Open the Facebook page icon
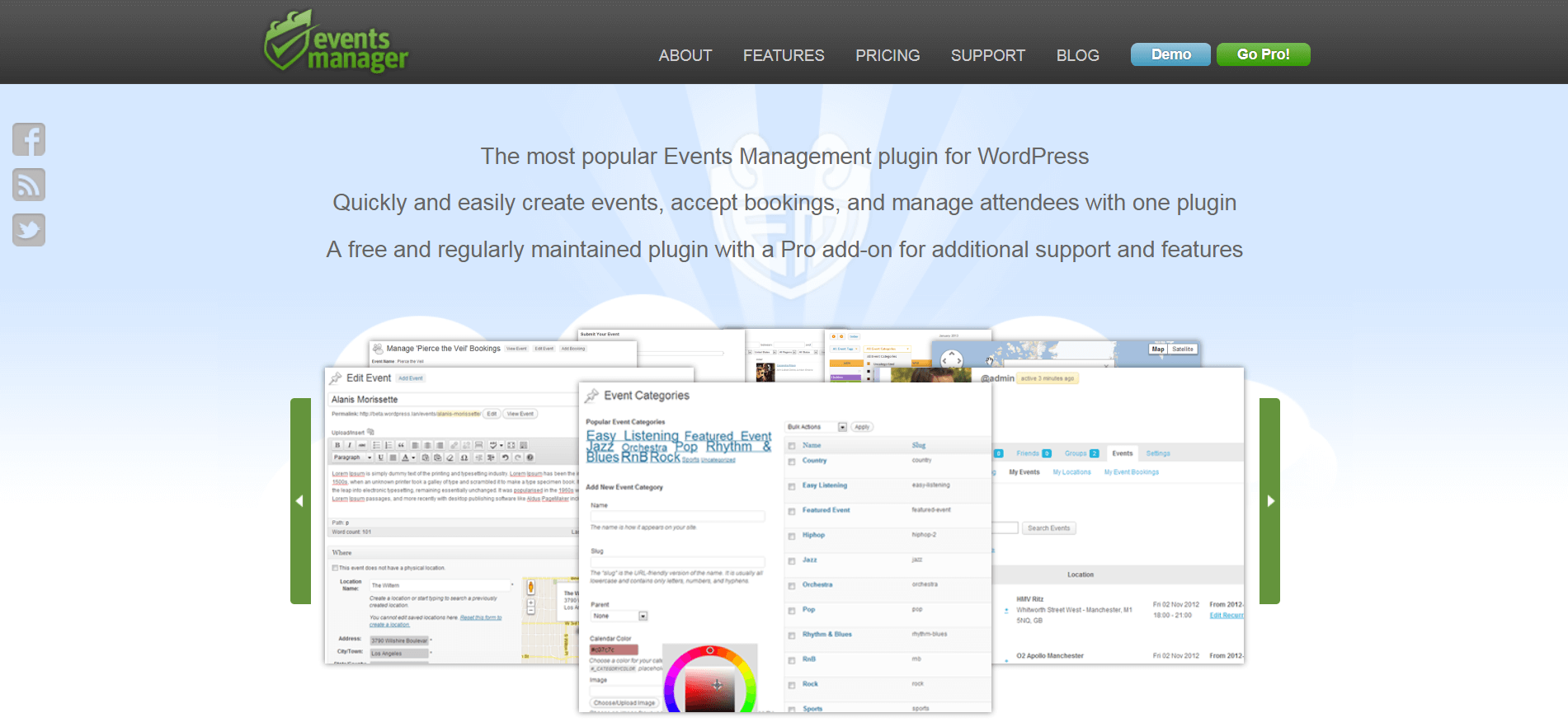The image size is (1568, 727). tap(29, 139)
